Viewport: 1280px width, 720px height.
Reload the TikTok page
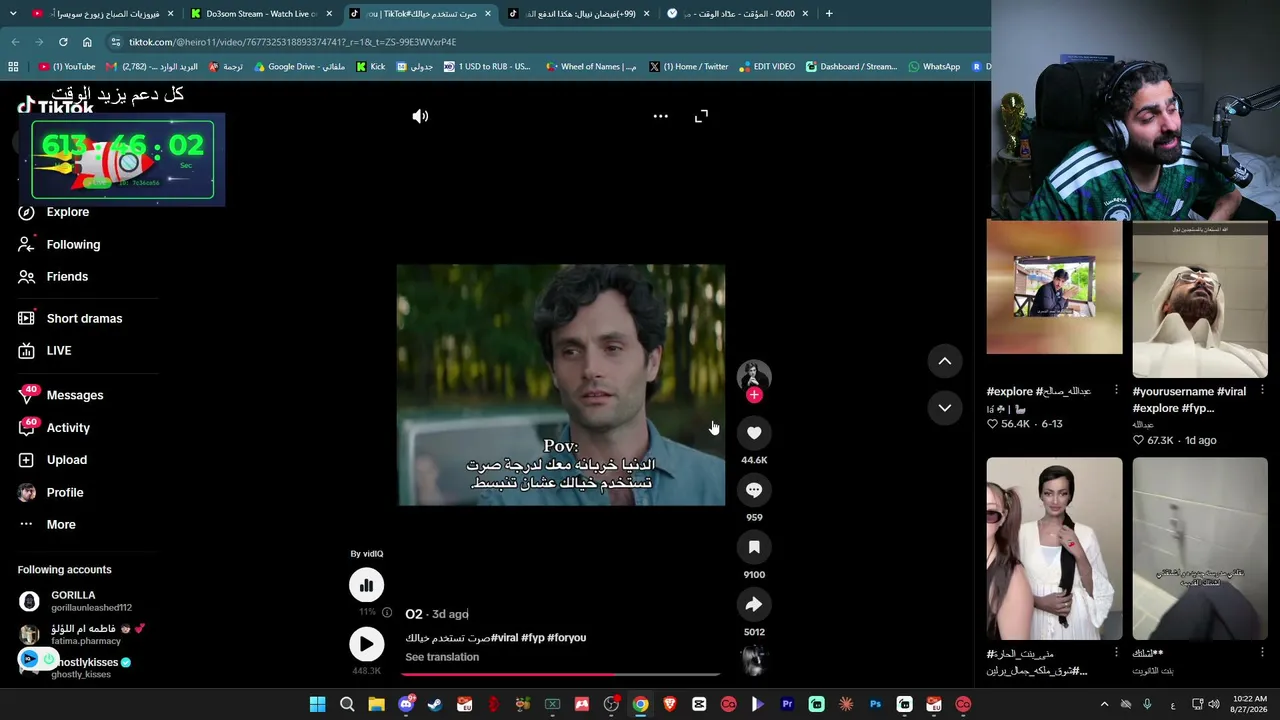click(x=63, y=42)
